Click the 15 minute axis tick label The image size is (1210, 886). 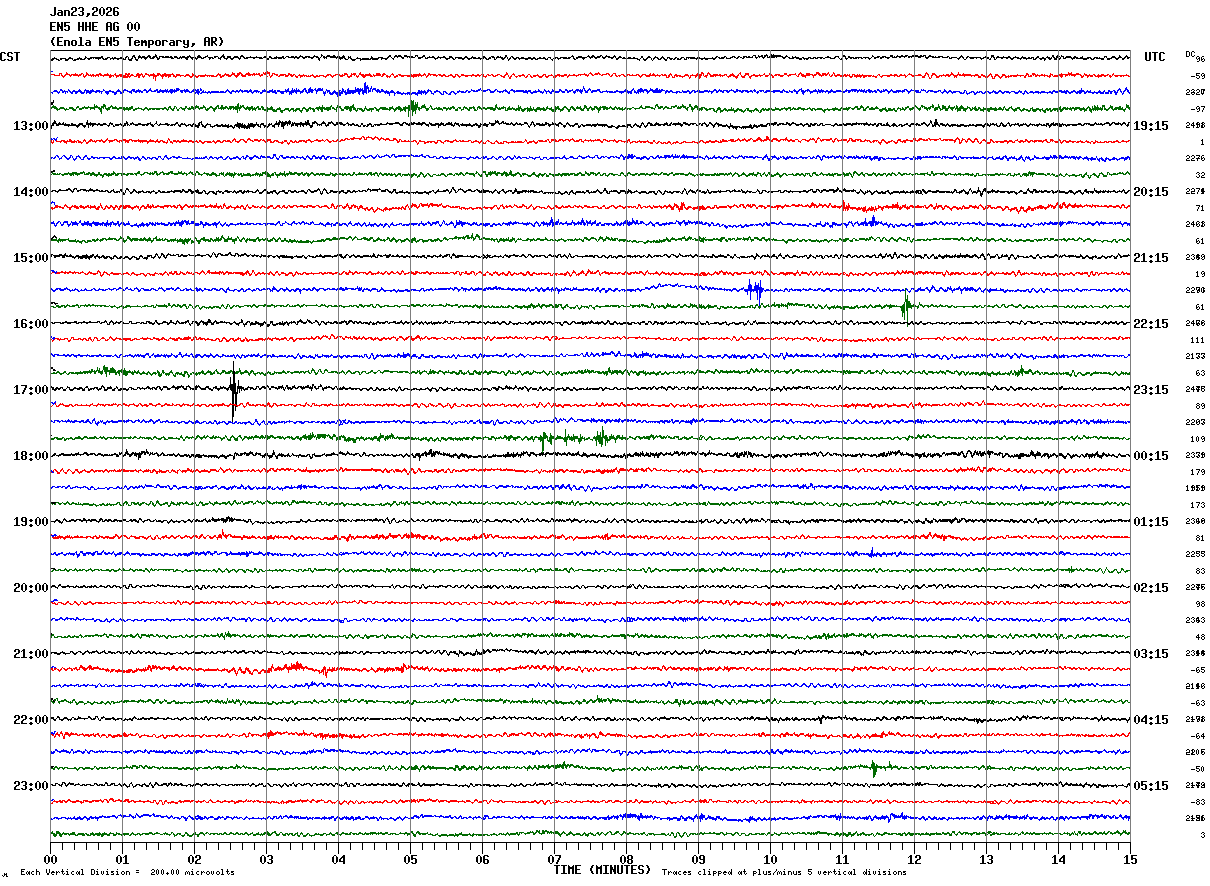[x=1130, y=859]
